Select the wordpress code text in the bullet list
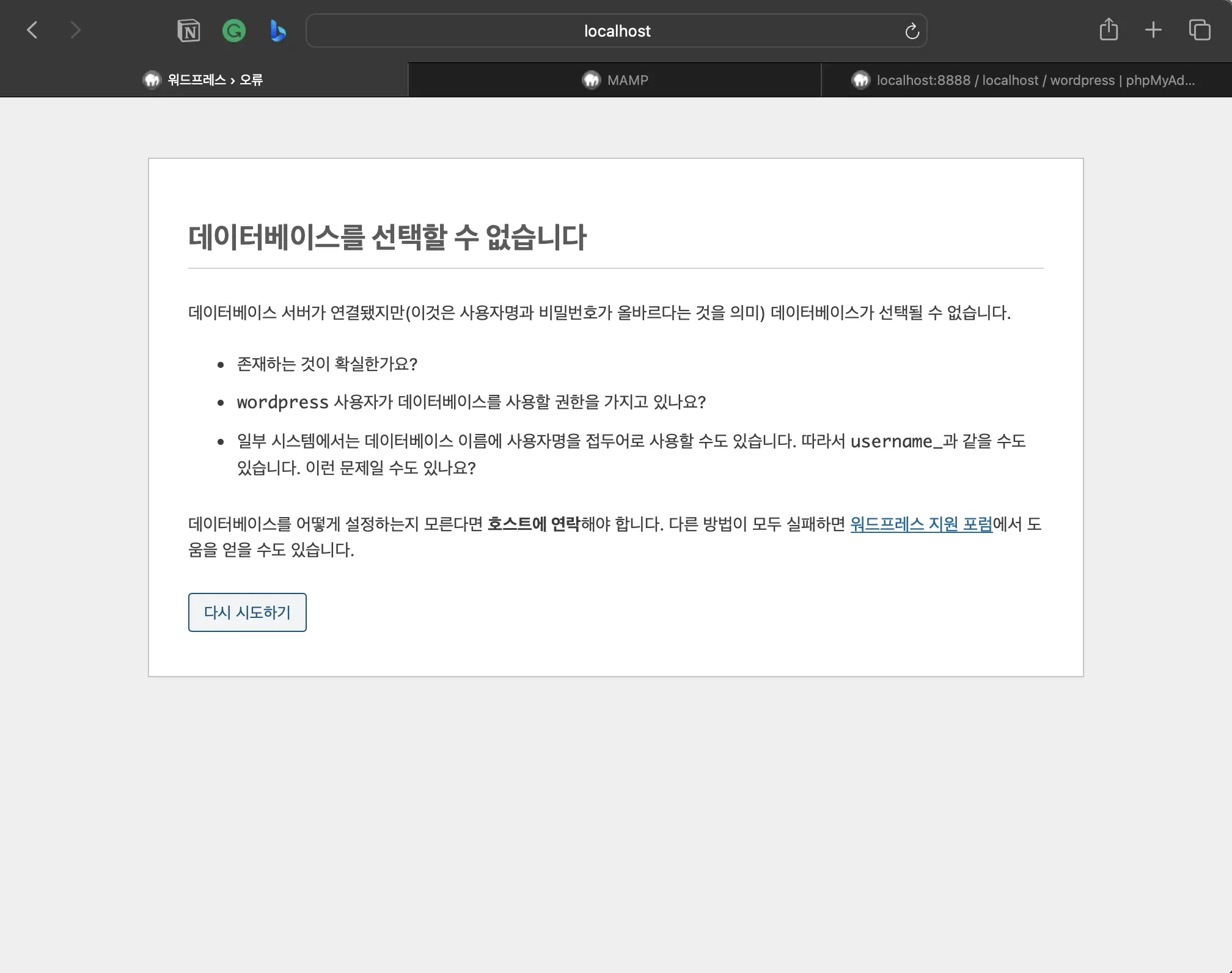This screenshot has width=1232, height=973. [282, 402]
